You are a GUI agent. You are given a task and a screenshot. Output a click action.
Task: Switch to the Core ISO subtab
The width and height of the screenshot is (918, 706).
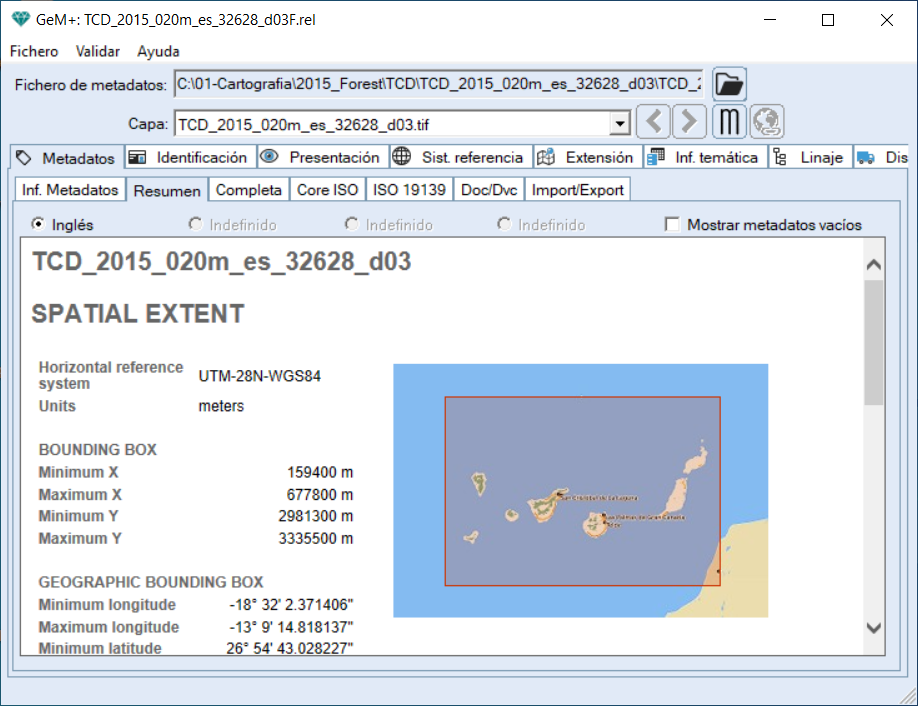[327, 189]
